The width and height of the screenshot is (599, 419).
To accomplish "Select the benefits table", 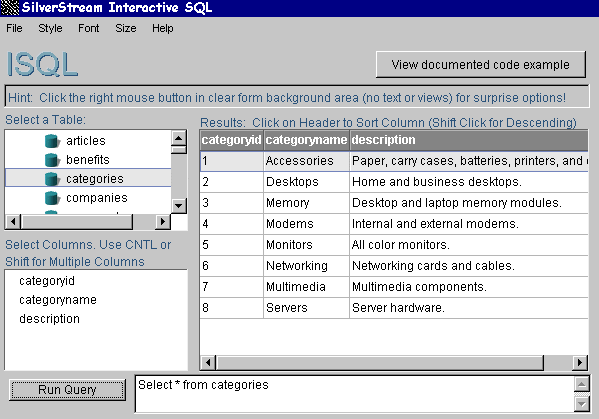I will tap(88, 160).
